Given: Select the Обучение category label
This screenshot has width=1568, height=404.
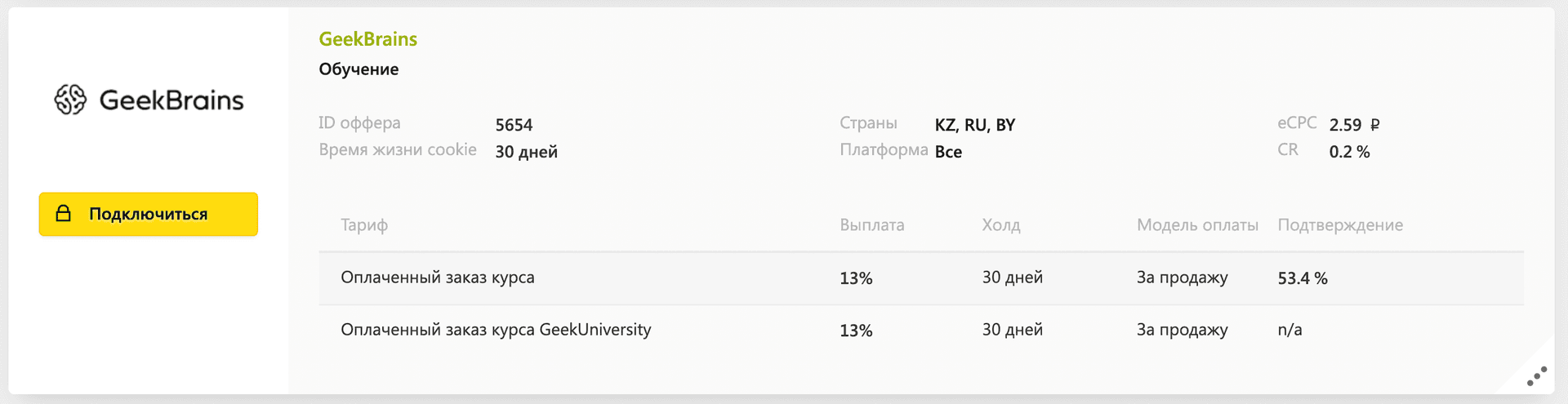Looking at the screenshot, I should (x=359, y=69).
